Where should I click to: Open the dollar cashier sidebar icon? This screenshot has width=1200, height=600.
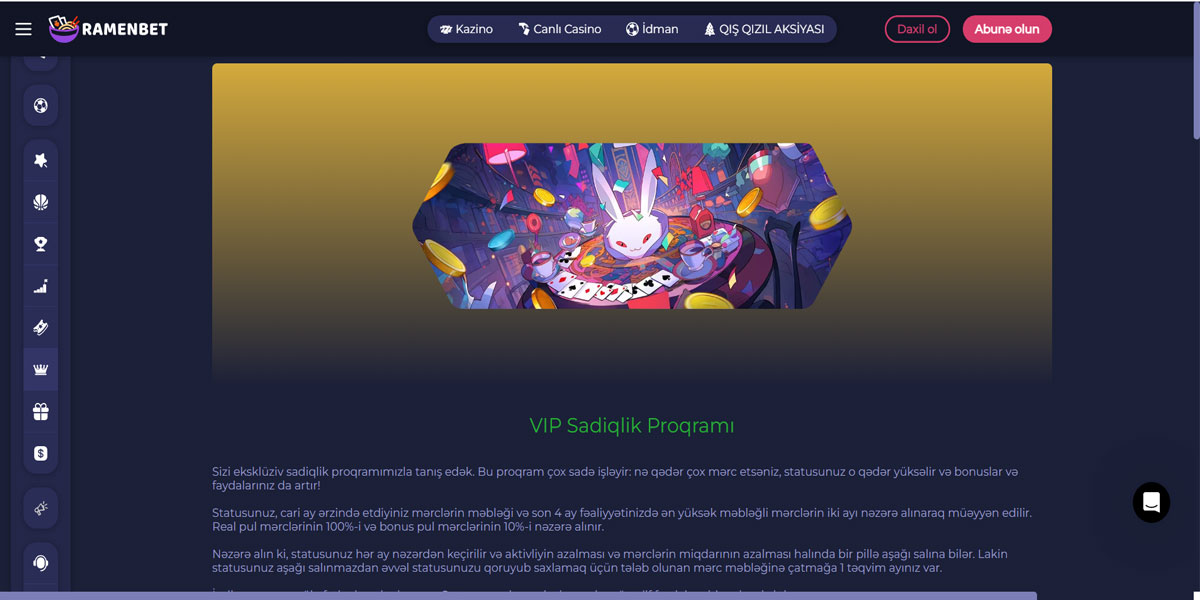click(x=40, y=453)
